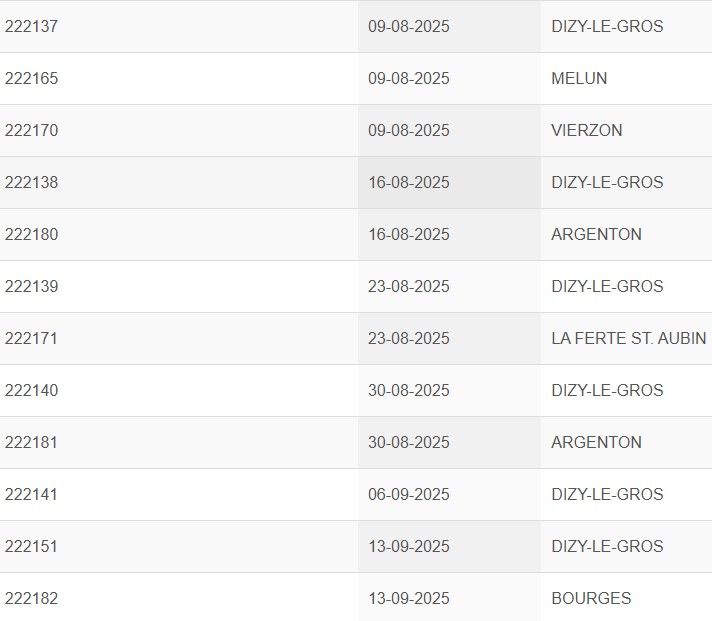Click the MELUN location cell
This screenshot has height=621, width=712.
tap(579, 79)
